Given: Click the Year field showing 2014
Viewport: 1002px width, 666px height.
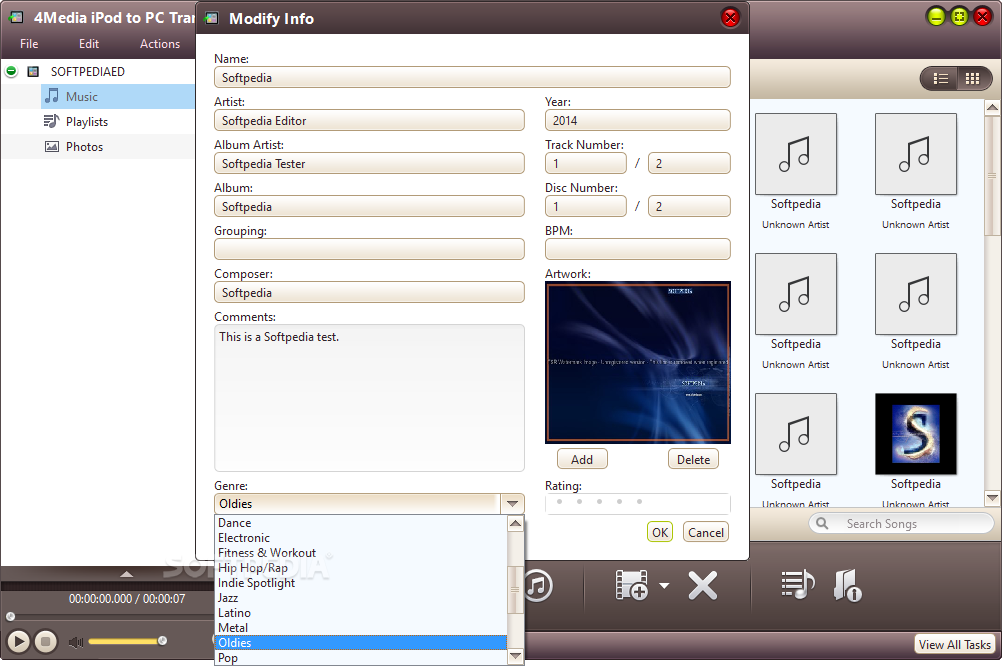Looking at the screenshot, I should point(638,120).
